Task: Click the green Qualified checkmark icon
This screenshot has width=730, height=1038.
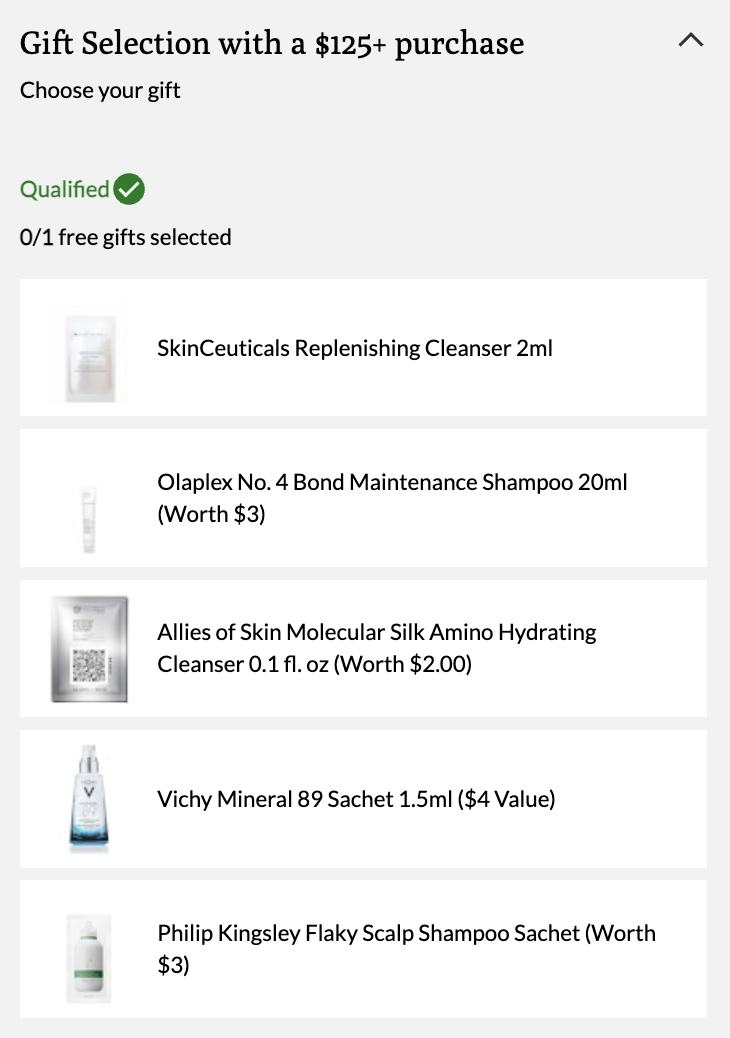Action: [x=129, y=189]
